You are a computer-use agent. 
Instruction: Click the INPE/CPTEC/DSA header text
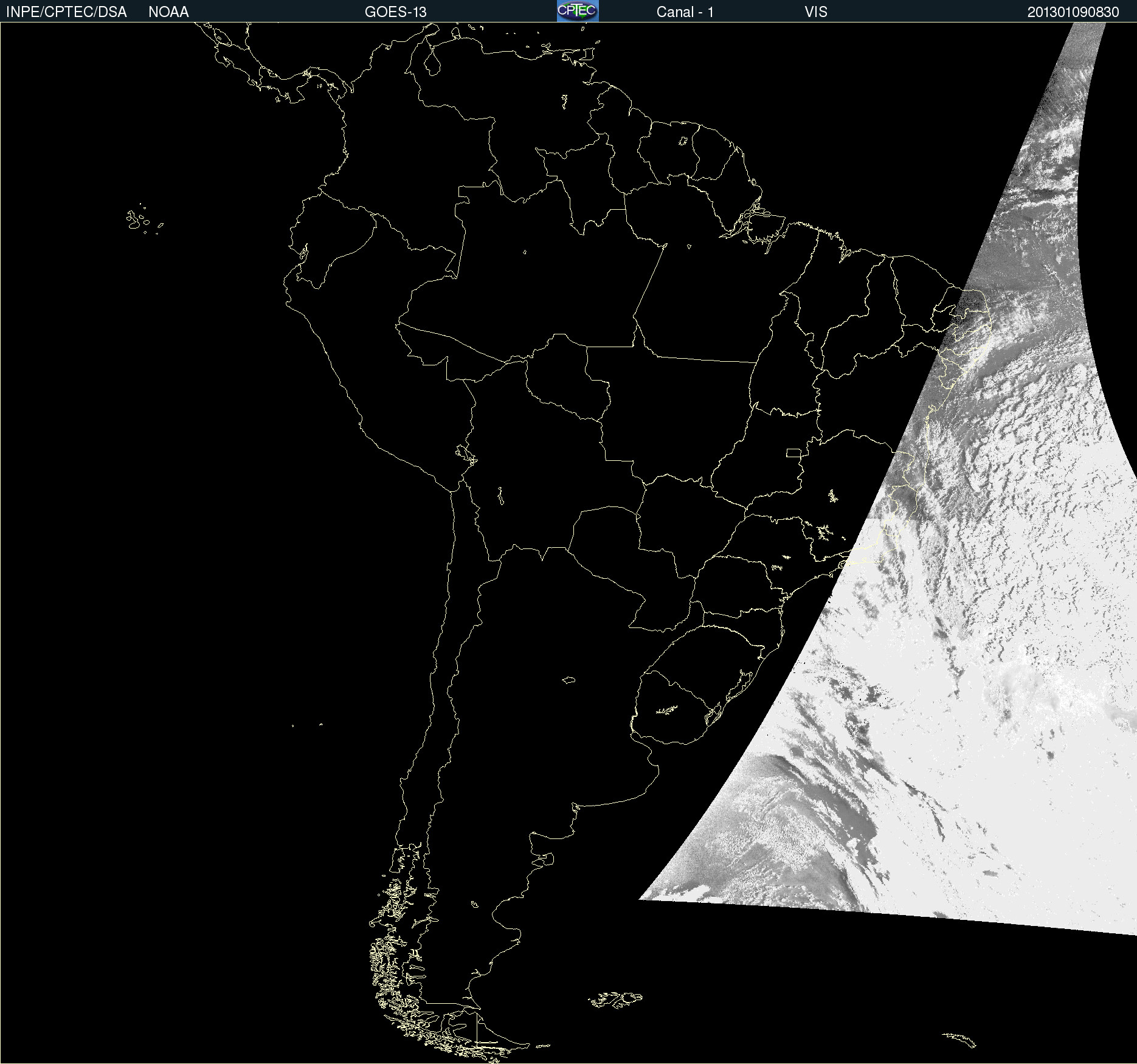[66, 12]
